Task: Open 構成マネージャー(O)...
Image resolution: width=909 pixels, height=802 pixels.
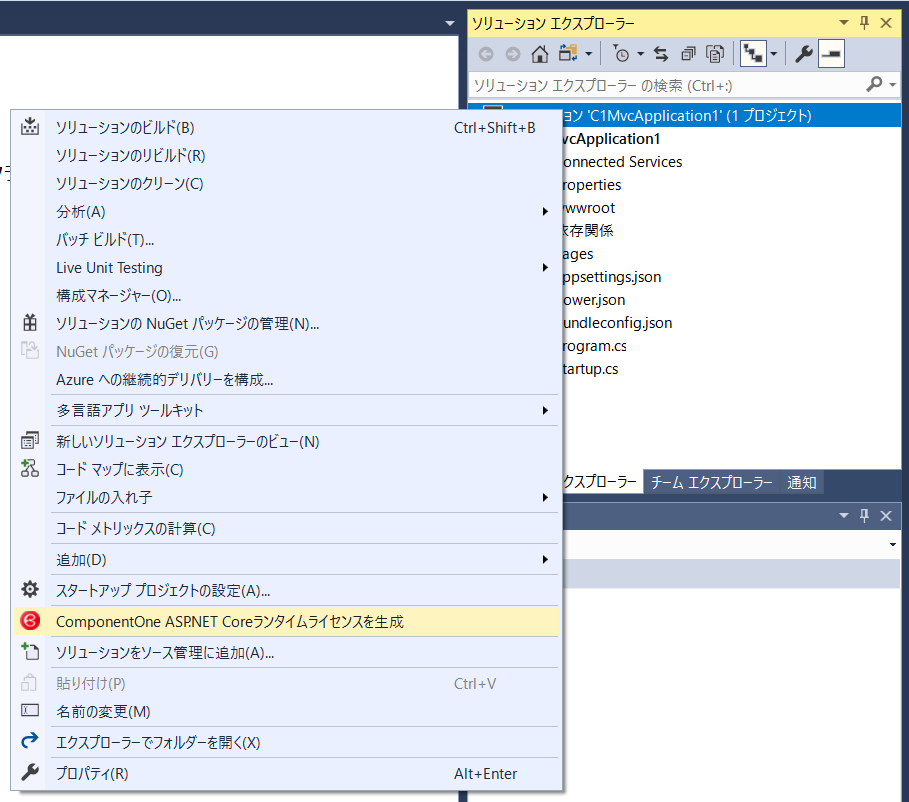Action: click(x=286, y=296)
